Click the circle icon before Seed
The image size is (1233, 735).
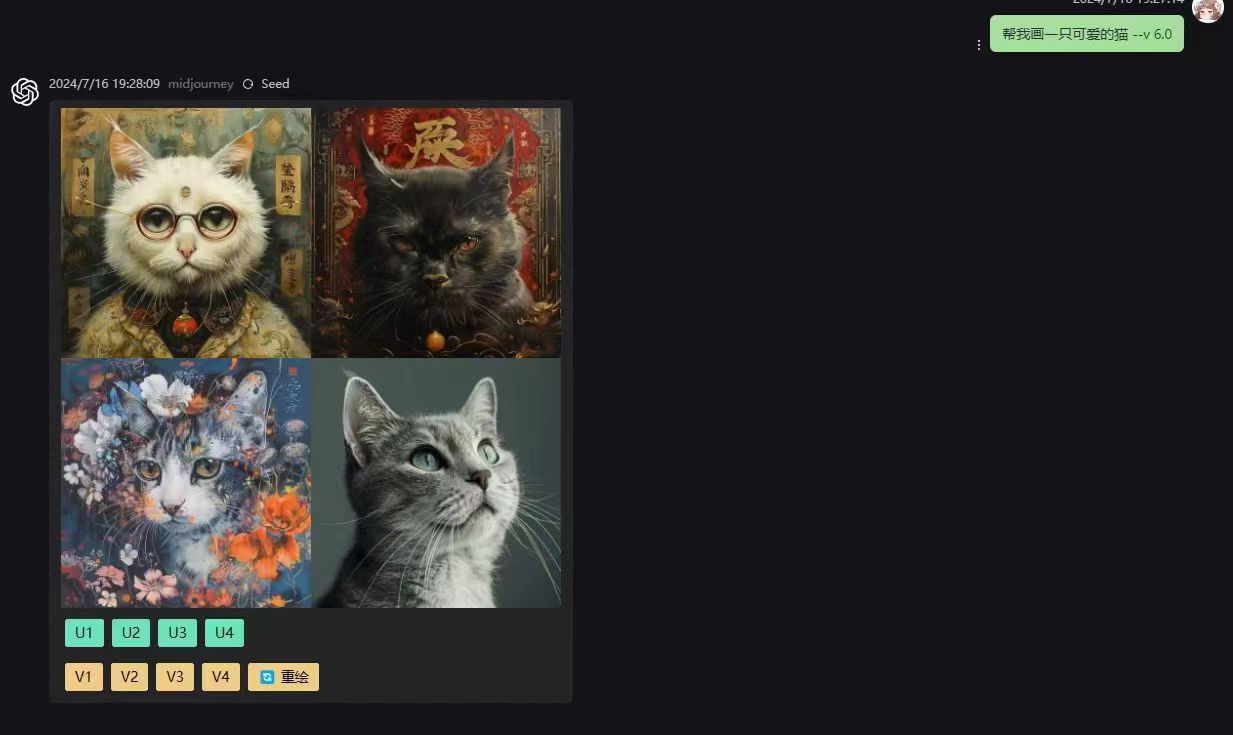click(x=248, y=84)
